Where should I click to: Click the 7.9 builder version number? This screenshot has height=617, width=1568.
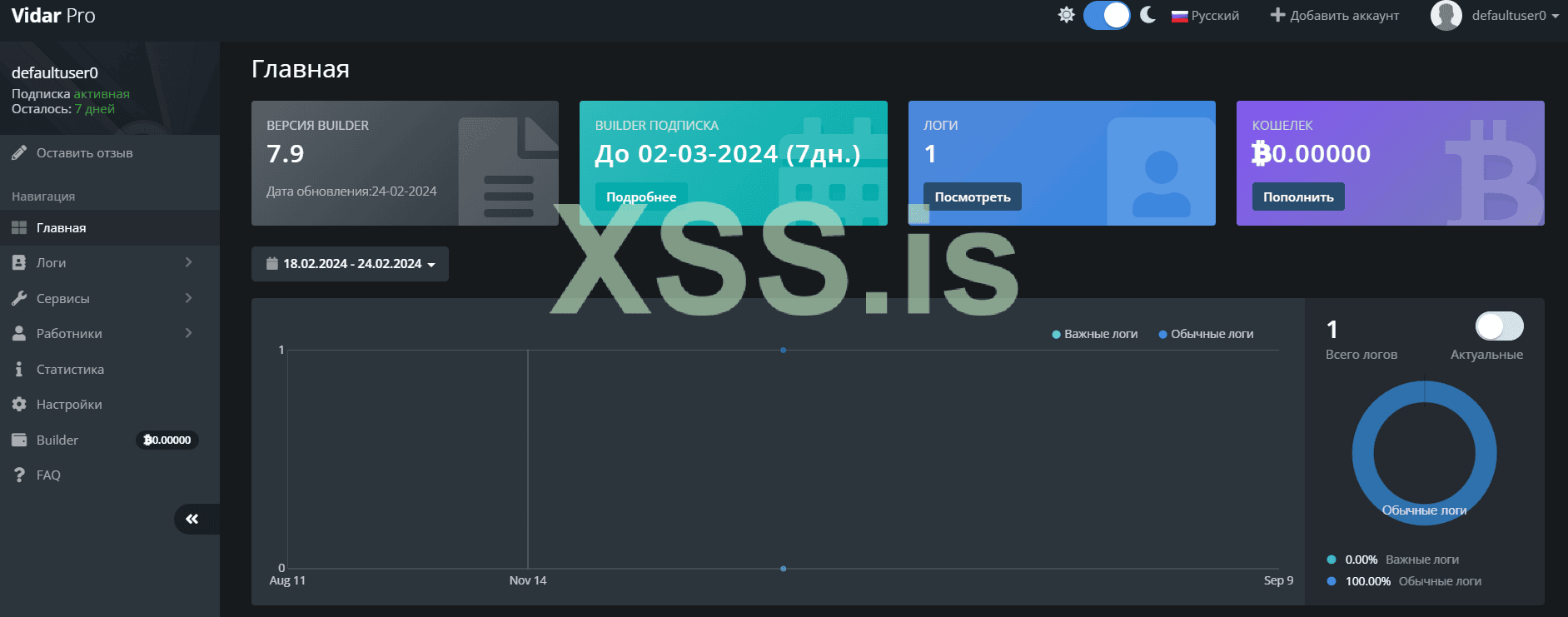point(286,154)
